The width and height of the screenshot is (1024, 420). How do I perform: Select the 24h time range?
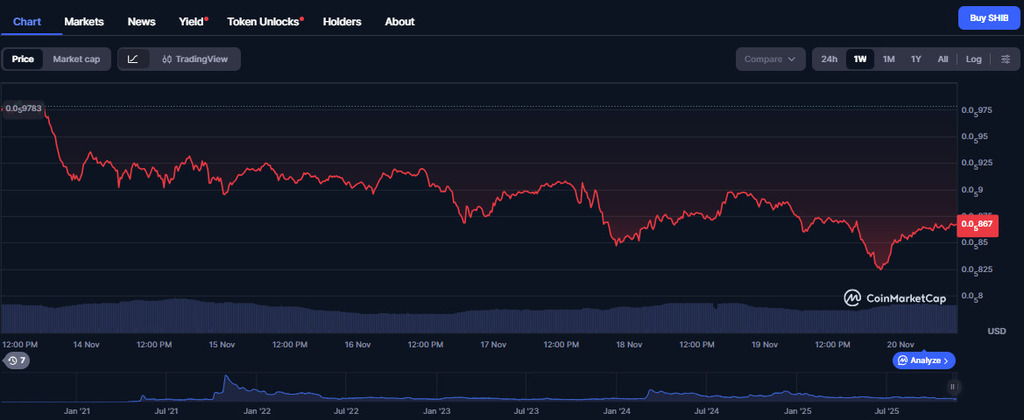pyautogui.click(x=829, y=59)
